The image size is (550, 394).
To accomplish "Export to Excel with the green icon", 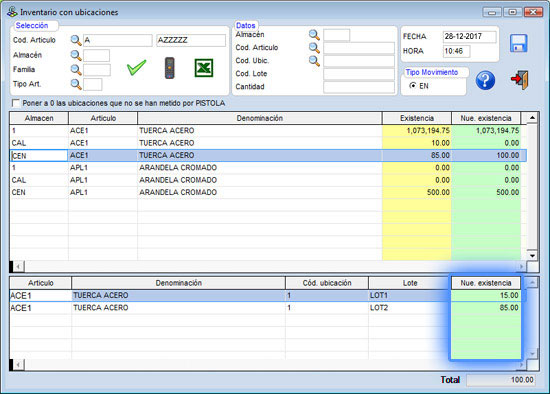I will coord(204,68).
